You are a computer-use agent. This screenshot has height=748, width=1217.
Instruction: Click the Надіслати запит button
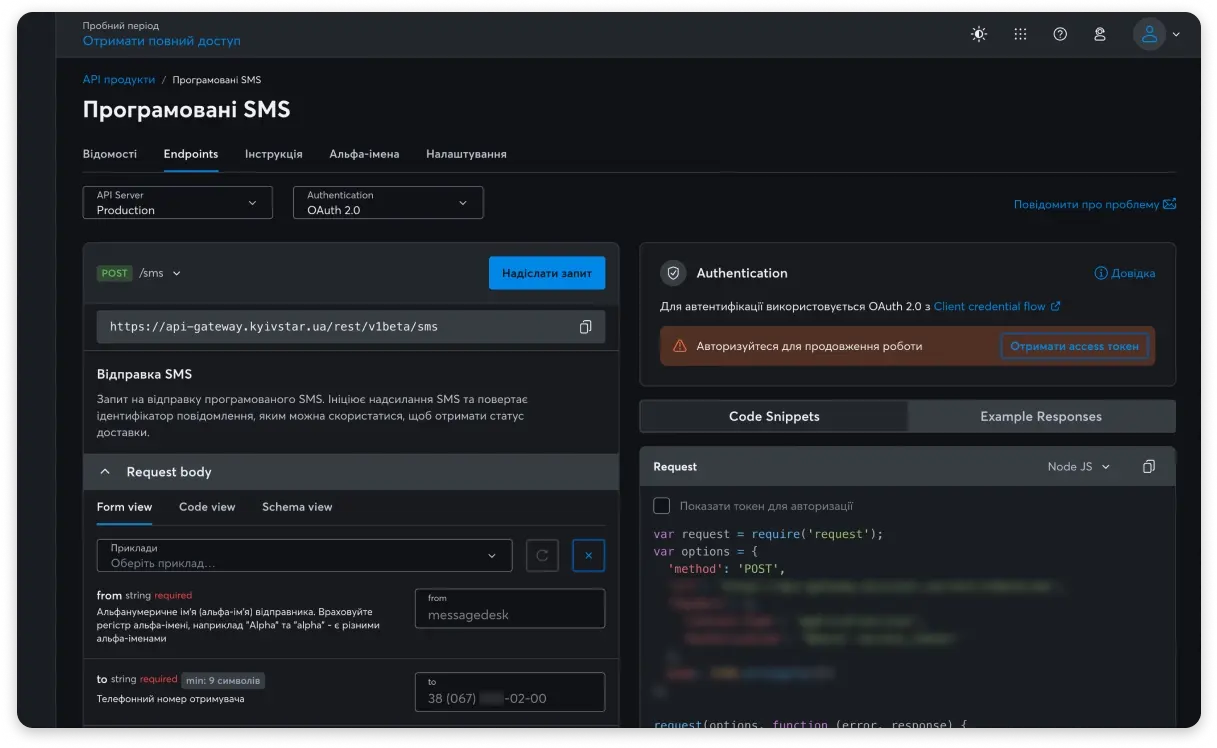[x=547, y=273]
